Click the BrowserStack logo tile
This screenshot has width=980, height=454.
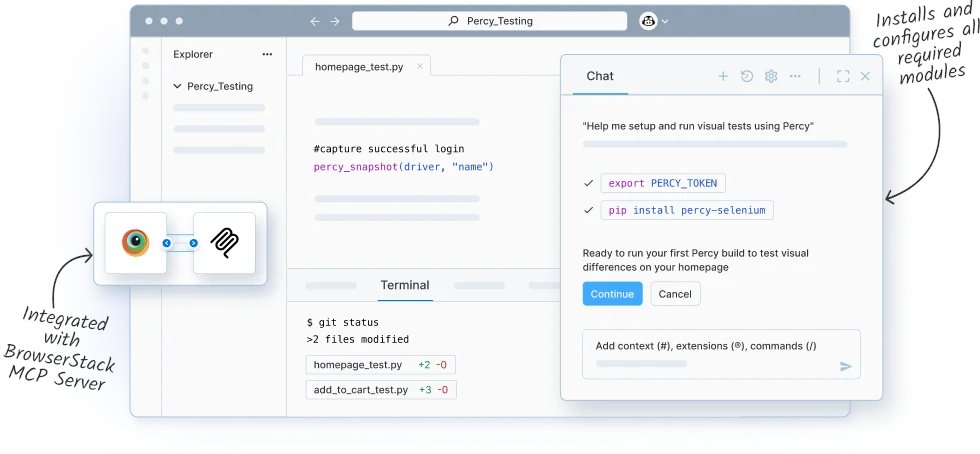tap(136, 243)
